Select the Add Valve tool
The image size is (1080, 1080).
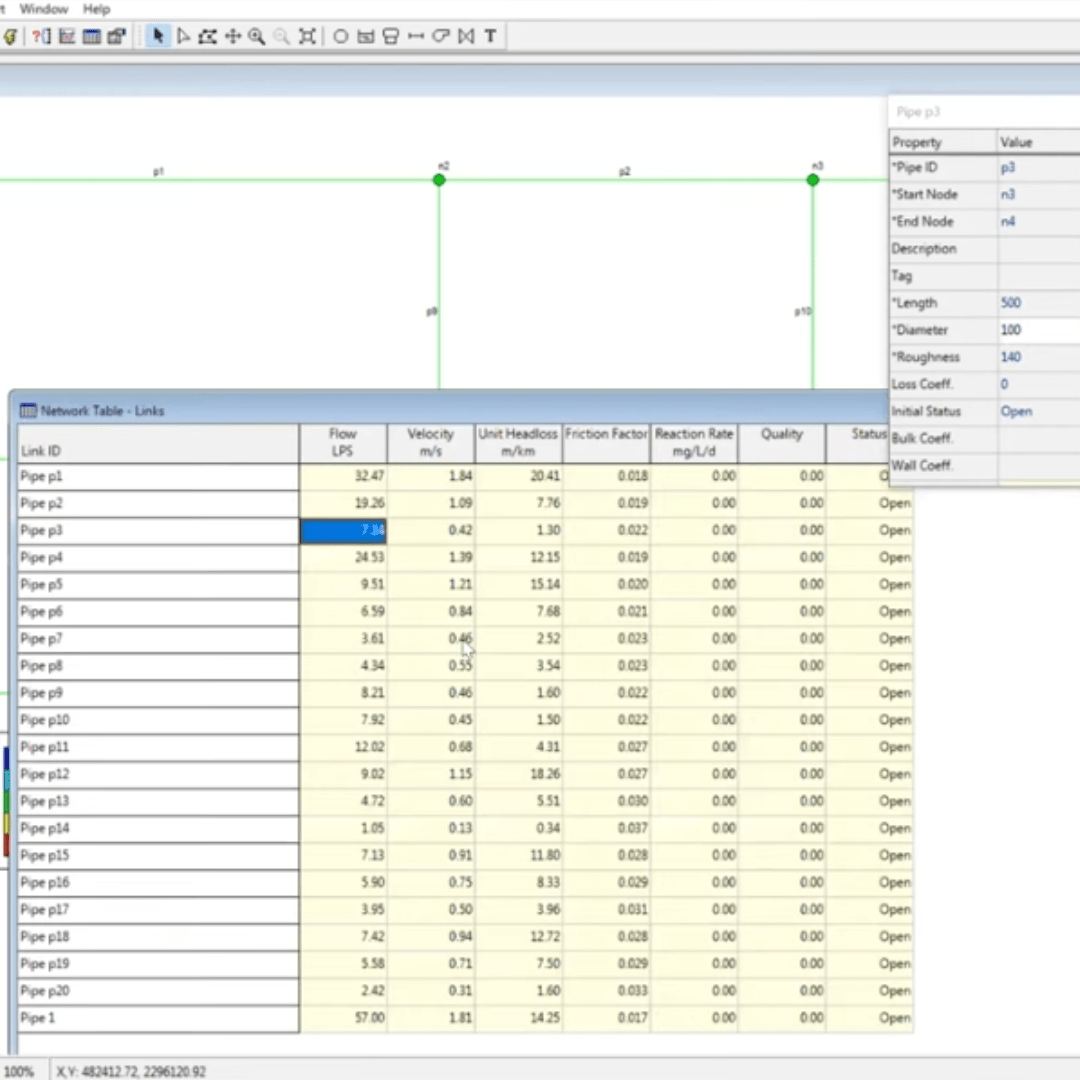click(465, 36)
